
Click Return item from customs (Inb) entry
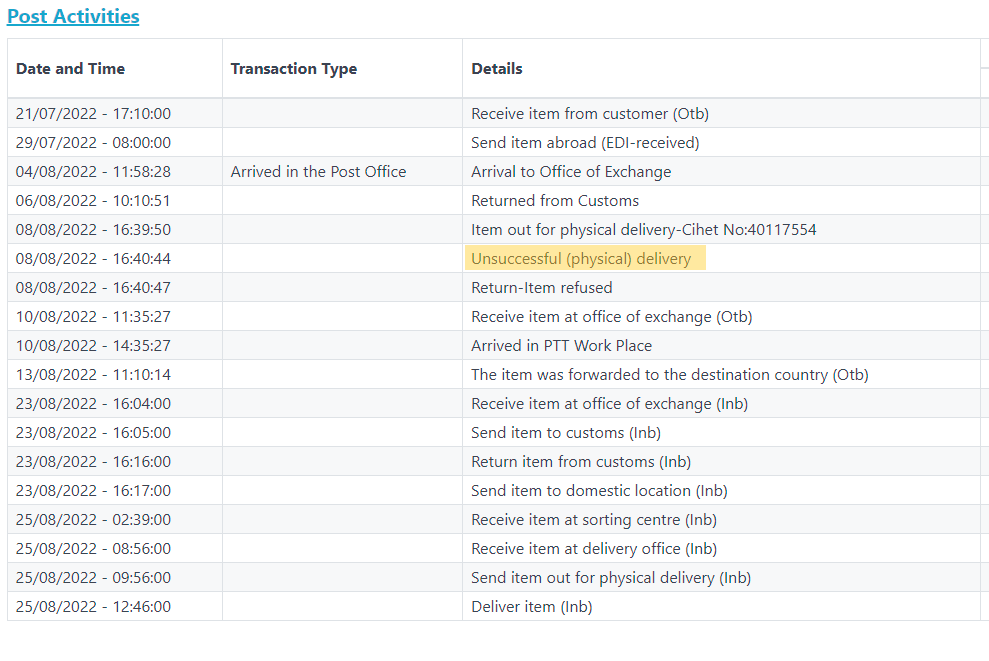(x=581, y=462)
